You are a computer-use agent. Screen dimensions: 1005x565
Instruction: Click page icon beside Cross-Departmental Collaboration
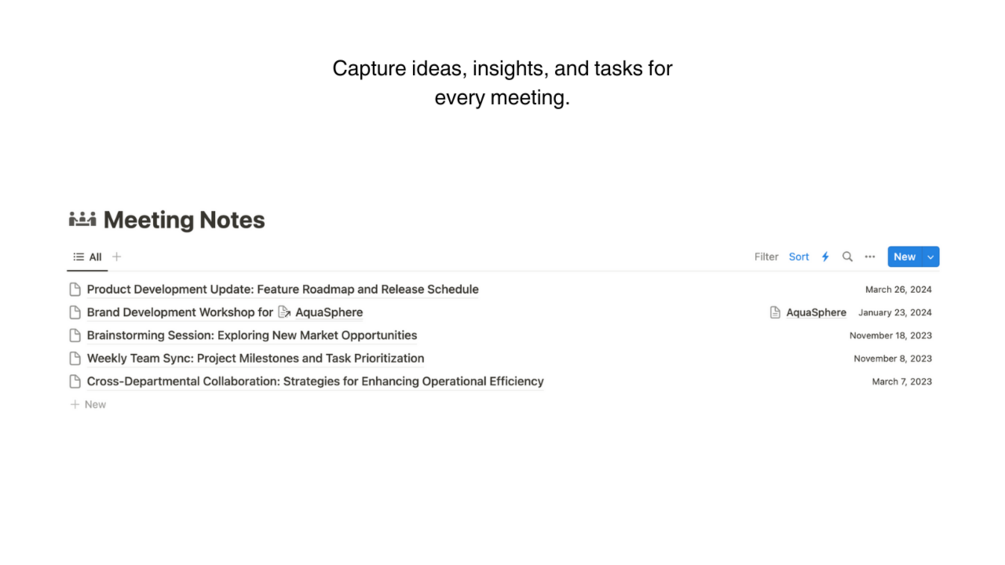[x=75, y=381]
